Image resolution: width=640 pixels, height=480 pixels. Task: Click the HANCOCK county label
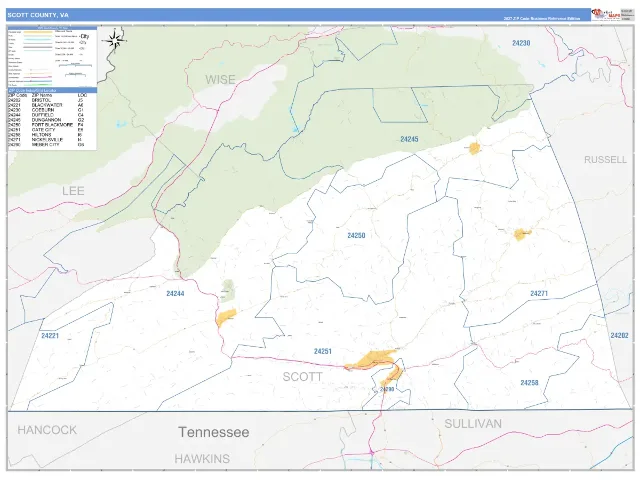[x=47, y=430]
